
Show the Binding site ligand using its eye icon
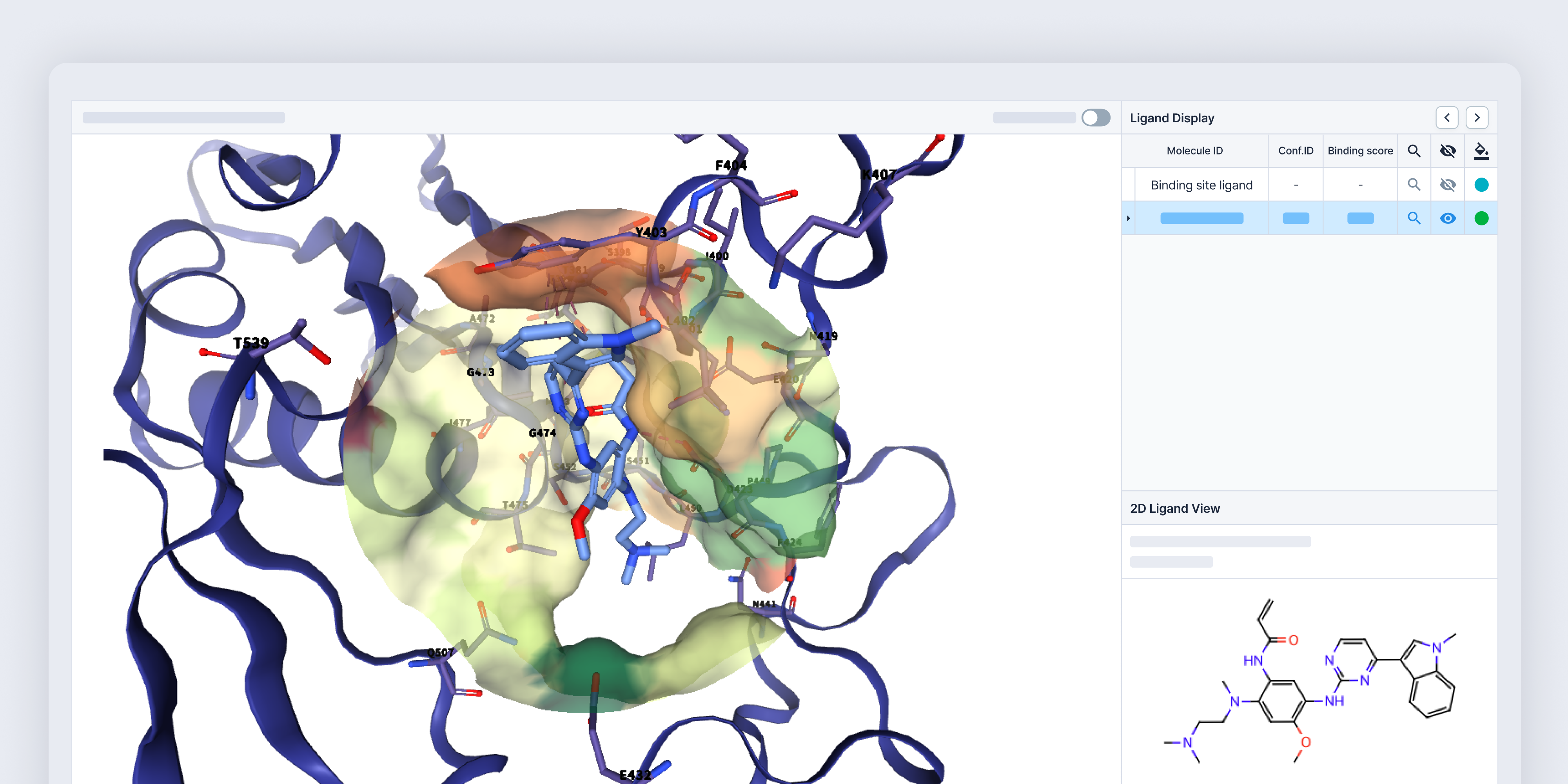pos(1448,184)
